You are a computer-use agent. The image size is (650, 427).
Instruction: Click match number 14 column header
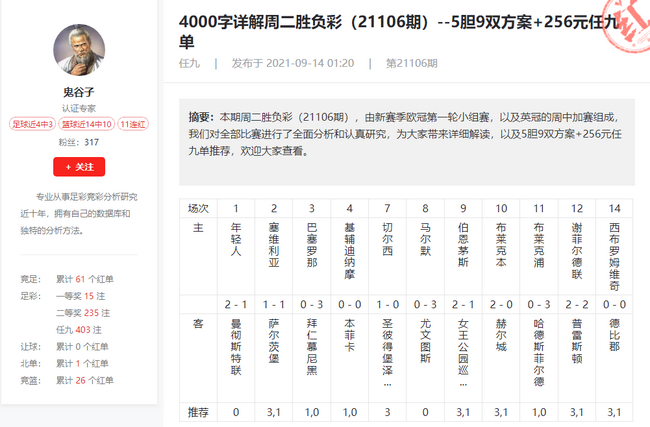614,208
